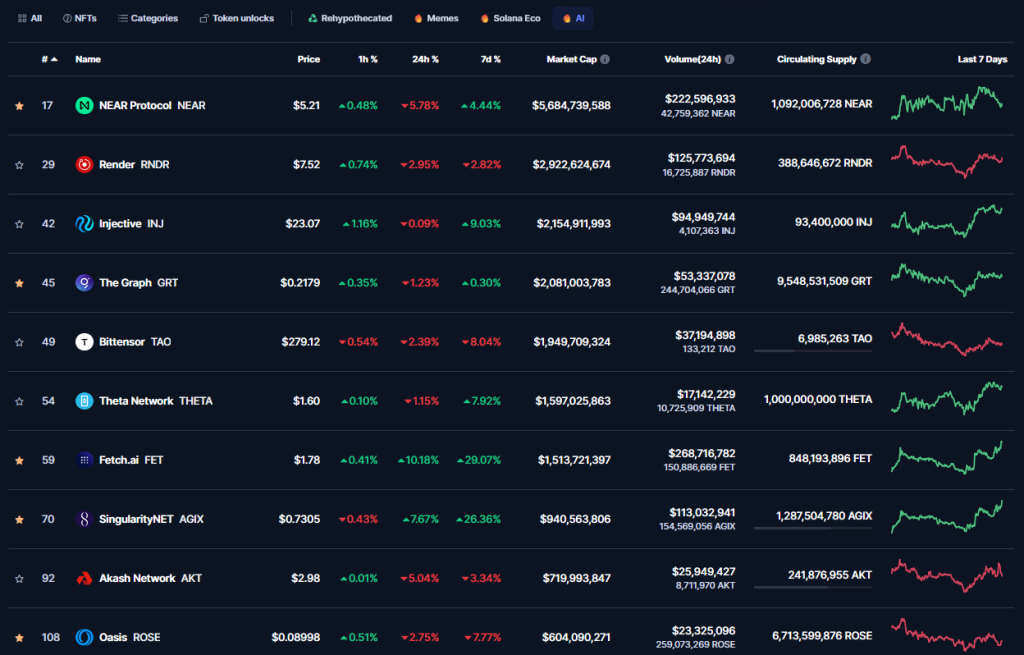Click the Circulating Supply info icon
Image resolution: width=1024 pixels, height=655 pixels.
(865, 59)
